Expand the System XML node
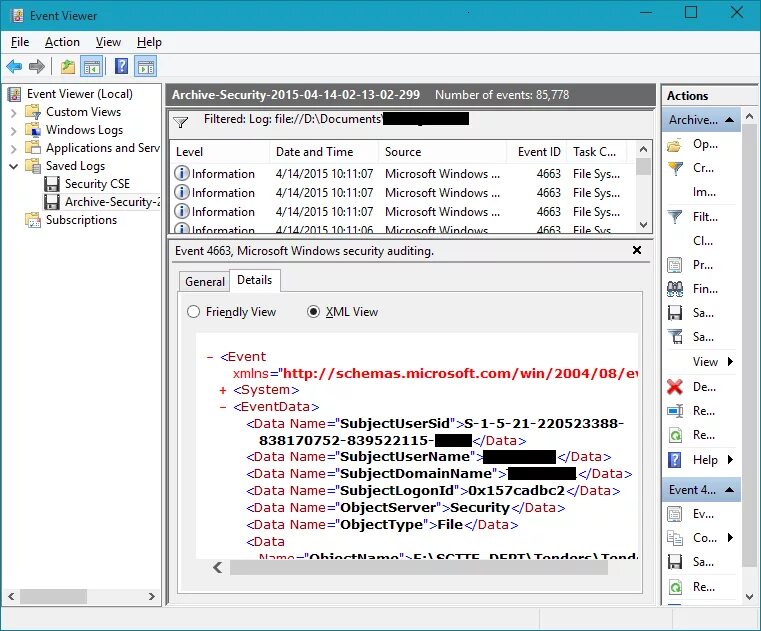Screen dimensions: 761x631 point(223,390)
